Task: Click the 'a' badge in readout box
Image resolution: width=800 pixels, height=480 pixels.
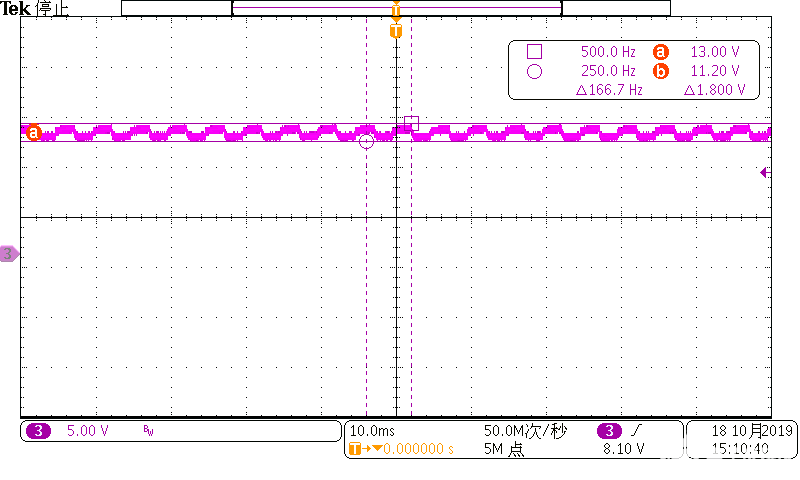Action: point(661,52)
